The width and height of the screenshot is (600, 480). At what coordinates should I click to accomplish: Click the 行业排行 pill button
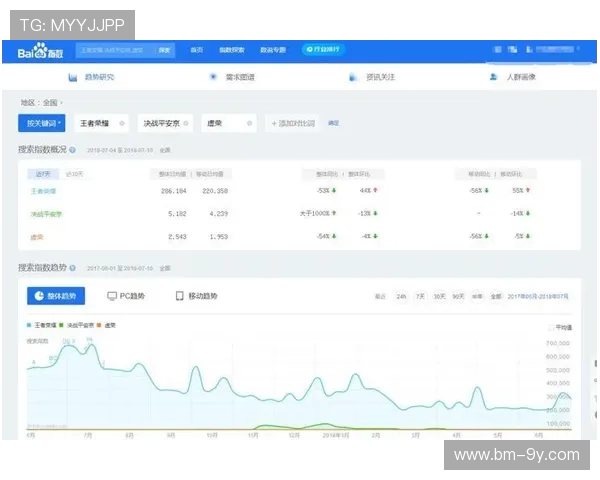(323, 49)
